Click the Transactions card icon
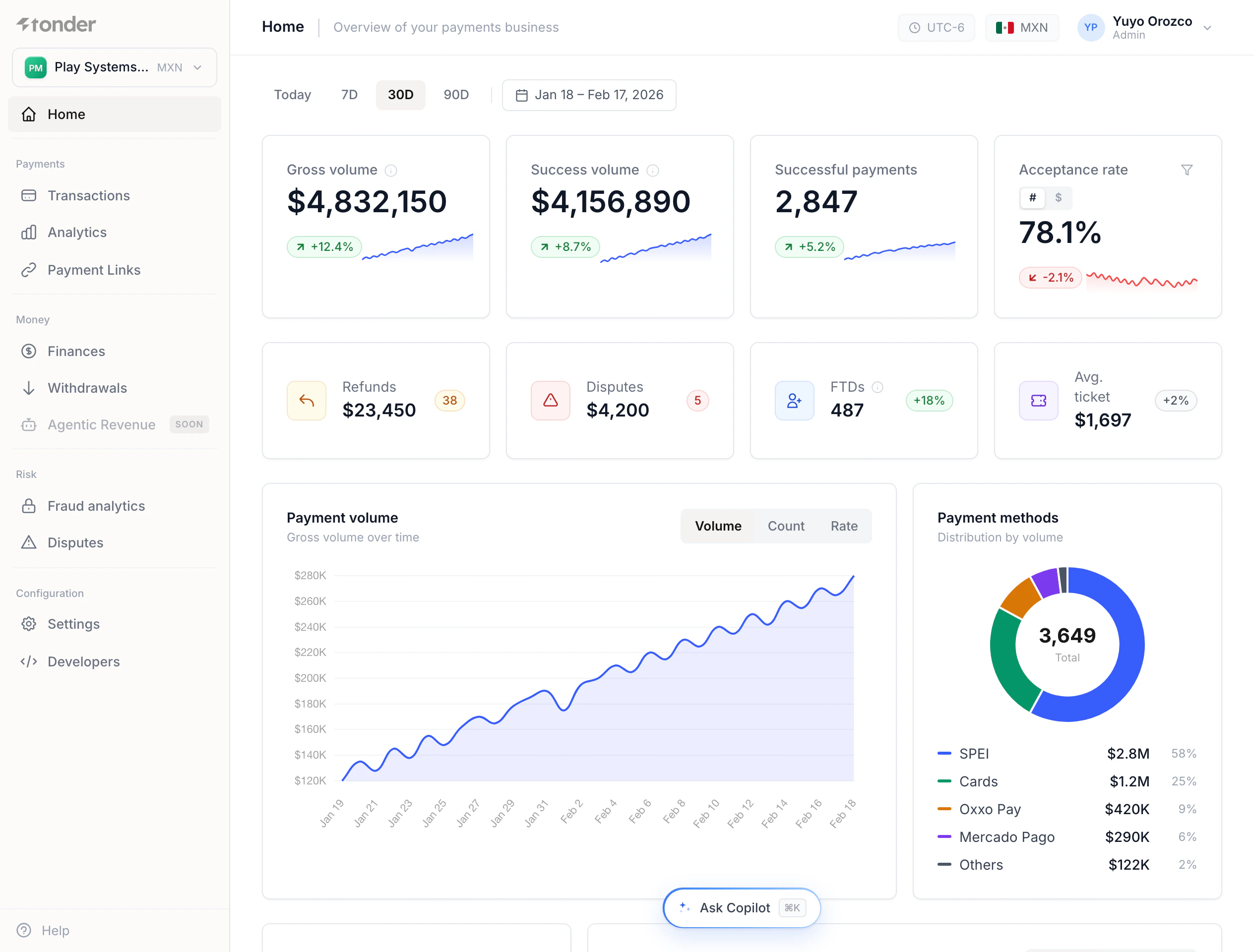 coord(29,195)
